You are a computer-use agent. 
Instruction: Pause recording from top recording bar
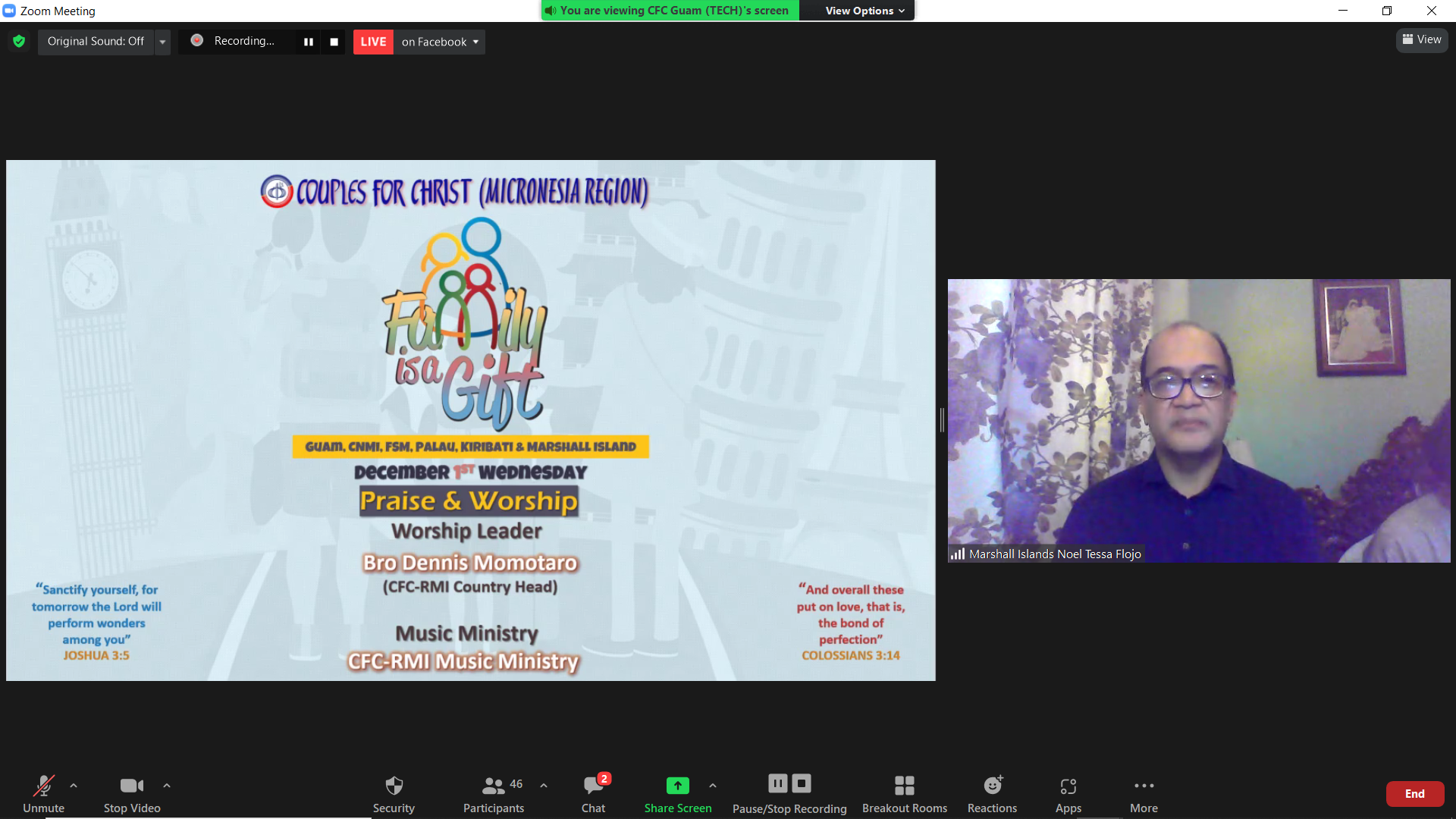(309, 42)
